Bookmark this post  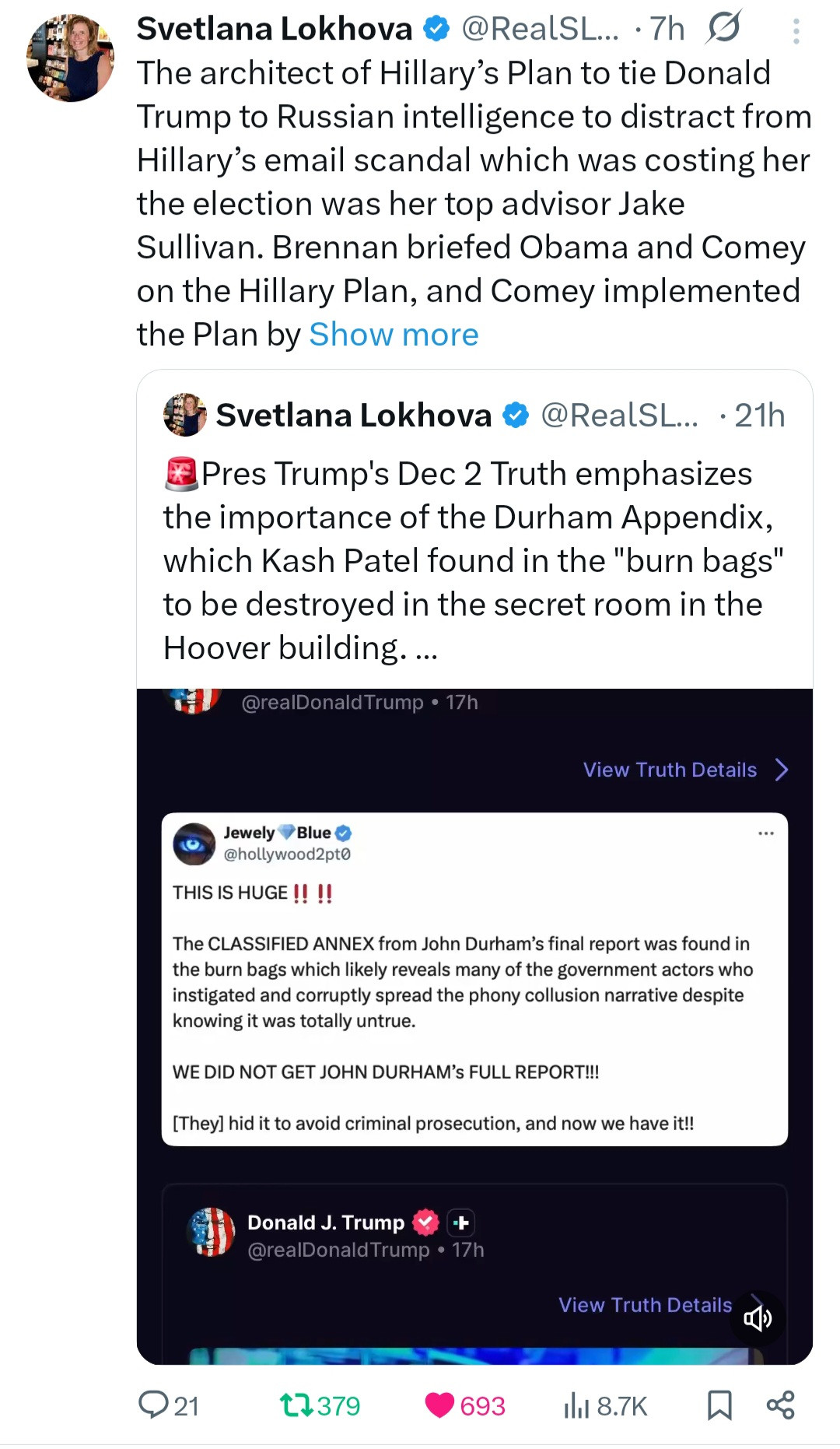point(719,1405)
